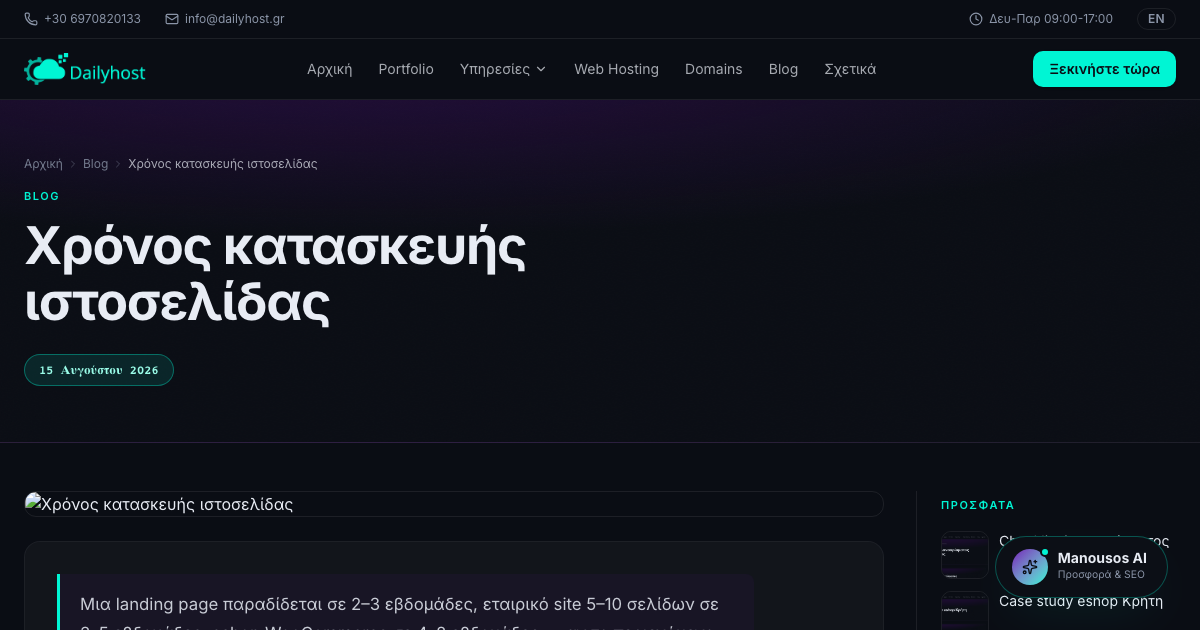The width and height of the screenshot is (1200, 630).
Task: Click the article title heading
Action: pos(275,275)
